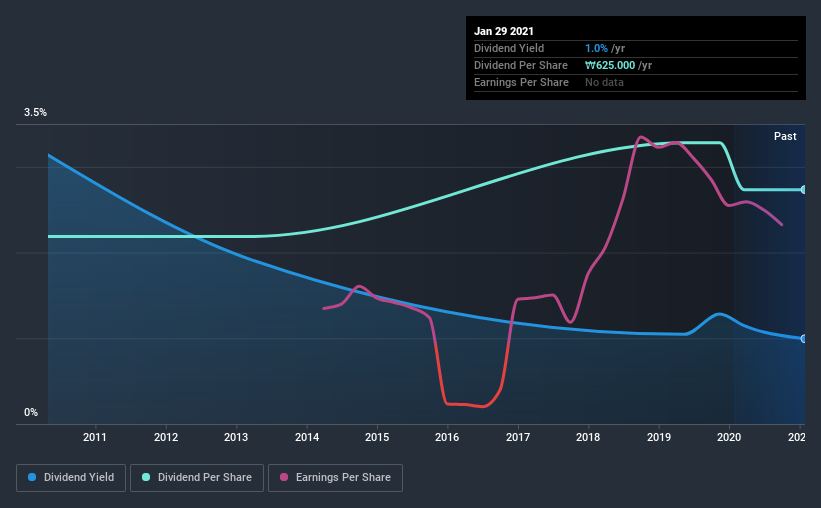Click the 1.0% Dividend Yield tooltip value
The image size is (821, 508).
(x=596, y=48)
